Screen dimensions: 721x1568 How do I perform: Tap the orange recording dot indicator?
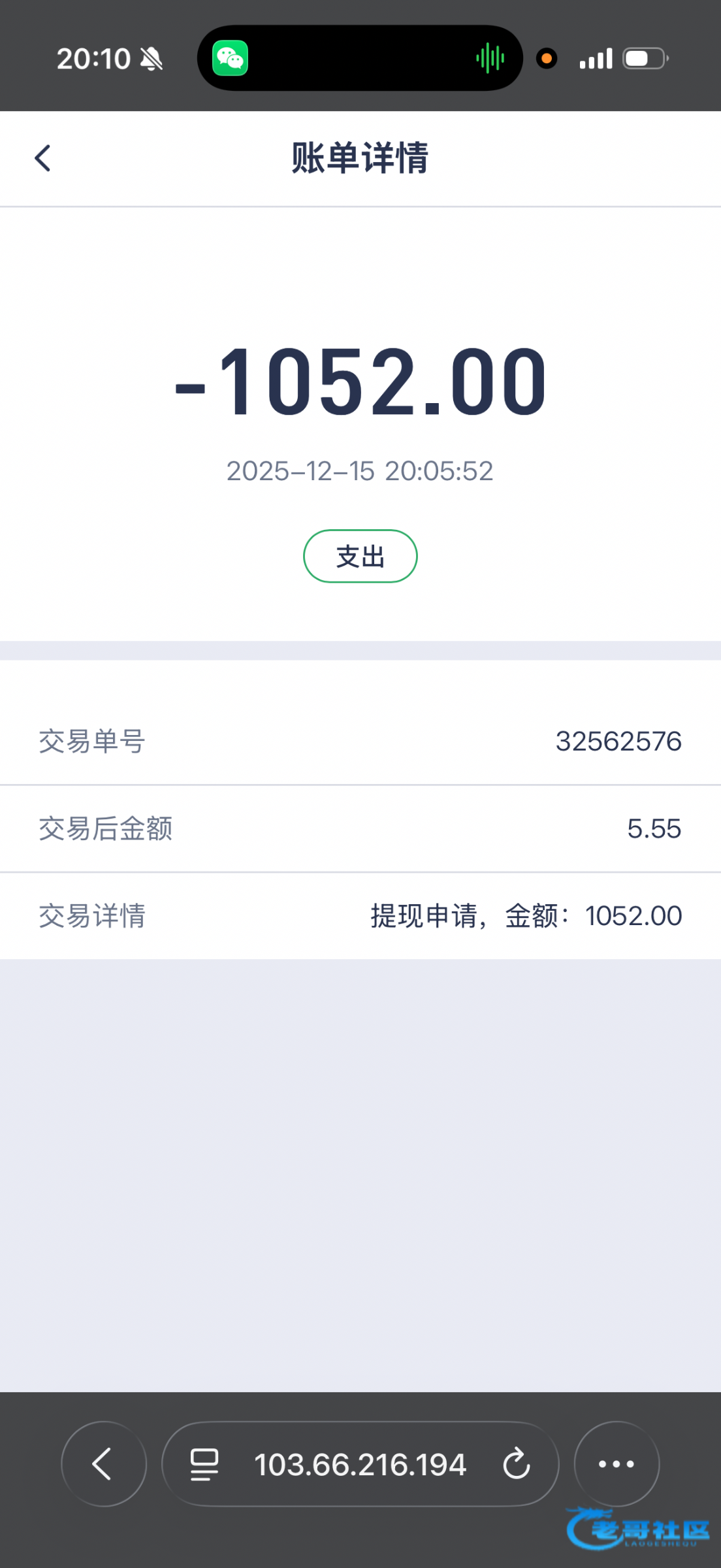click(x=547, y=59)
